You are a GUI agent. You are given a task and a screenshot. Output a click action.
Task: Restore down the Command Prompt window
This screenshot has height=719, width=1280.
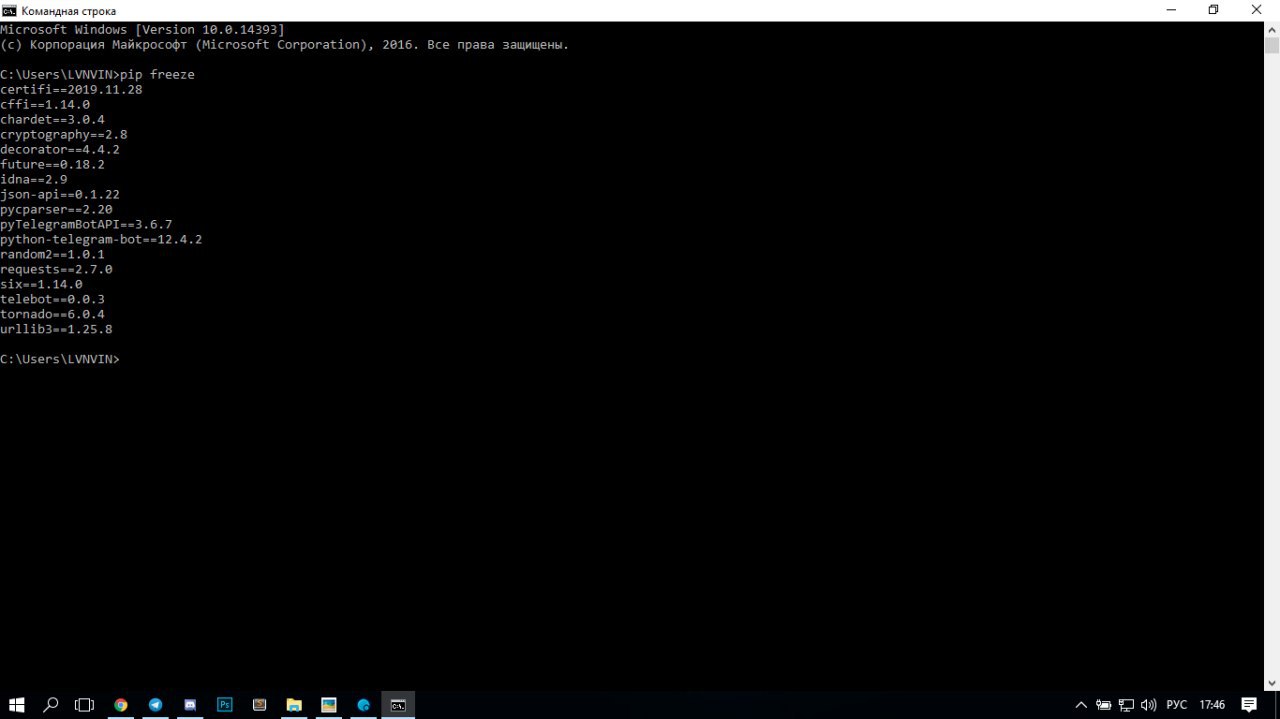point(1213,10)
